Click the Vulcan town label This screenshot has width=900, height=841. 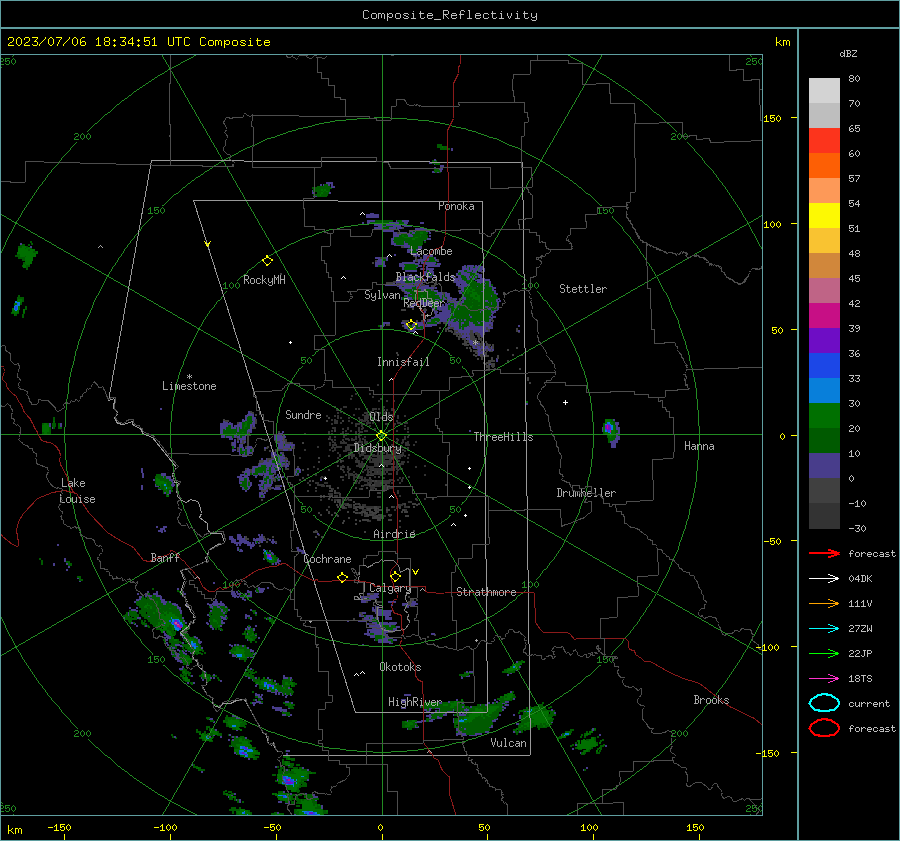509,743
